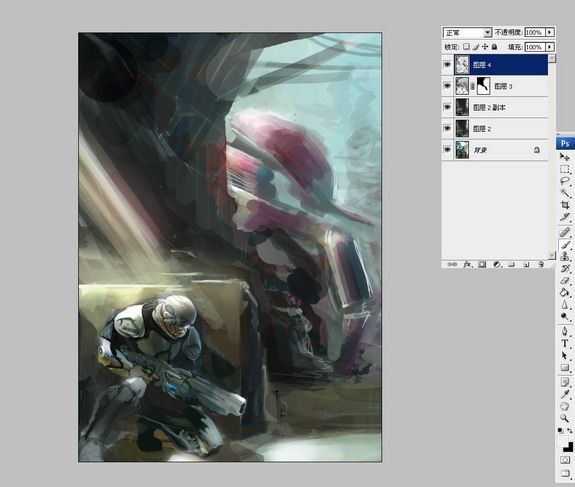This screenshot has height=487, width=575.
Task: Select the Hand tool
Action: point(565,406)
